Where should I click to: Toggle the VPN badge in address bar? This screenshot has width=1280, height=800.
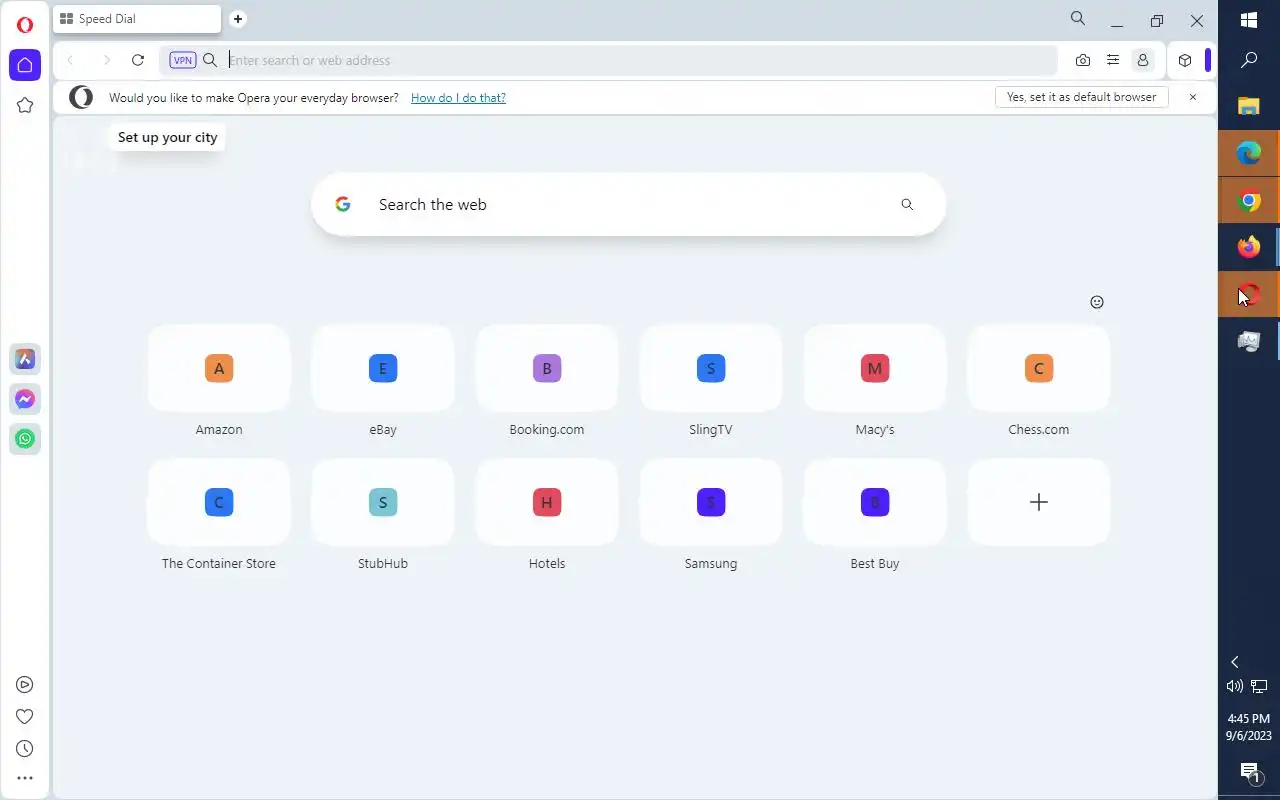pyautogui.click(x=183, y=60)
